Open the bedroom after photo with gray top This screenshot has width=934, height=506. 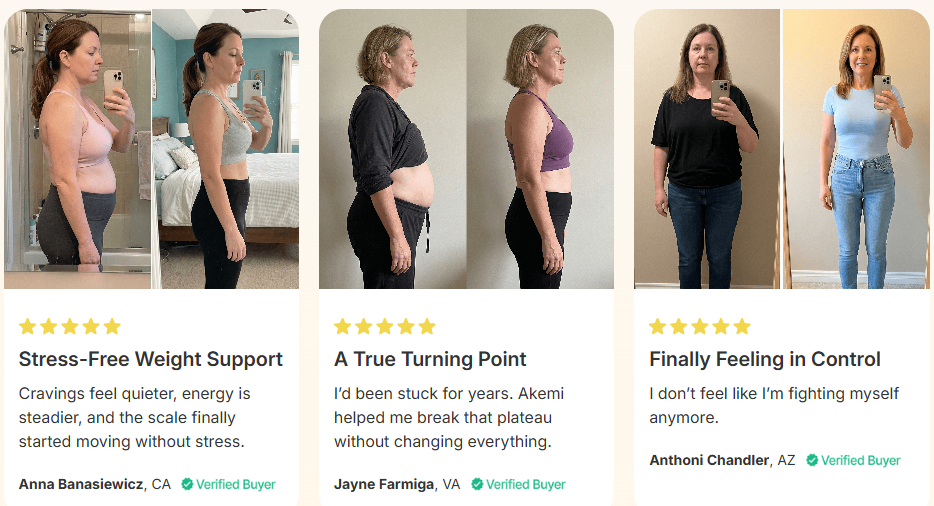point(226,149)
